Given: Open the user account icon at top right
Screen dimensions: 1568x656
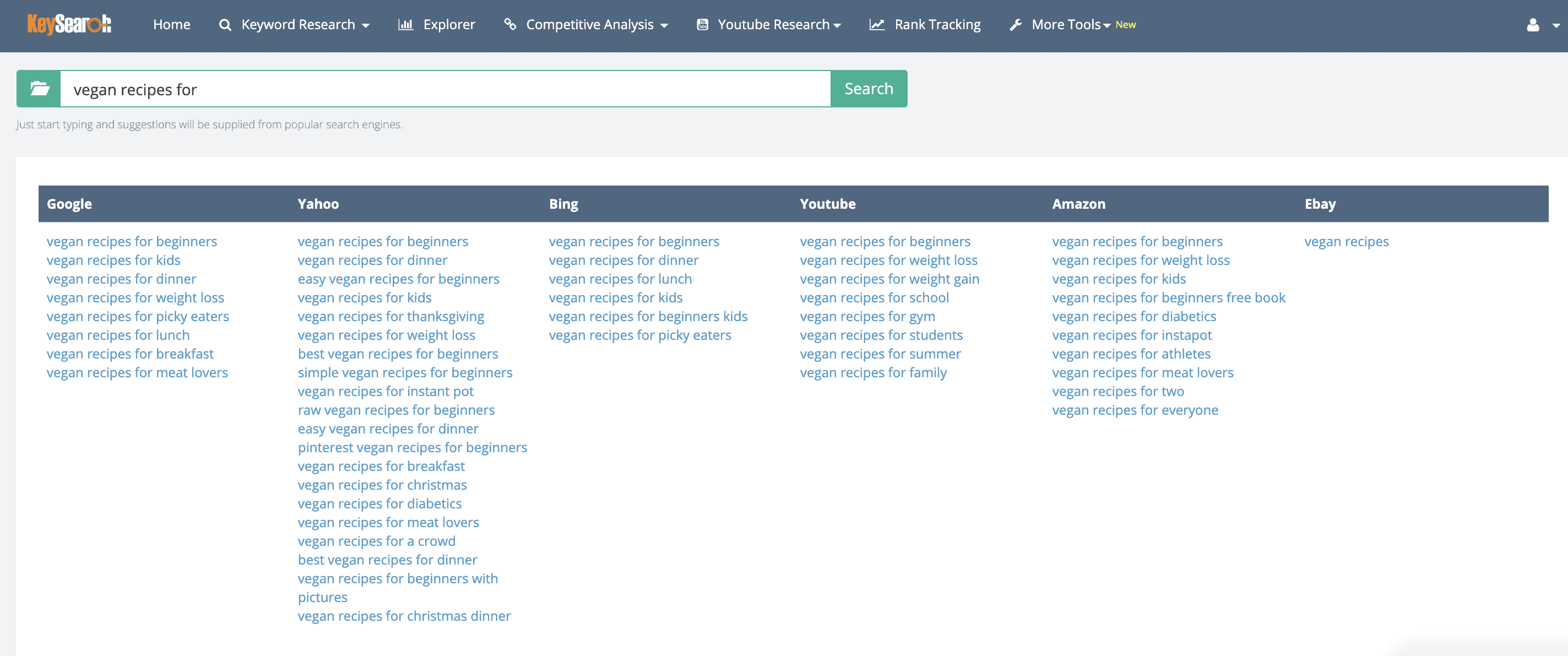Looking at the screenshot, I should 1532,24.
